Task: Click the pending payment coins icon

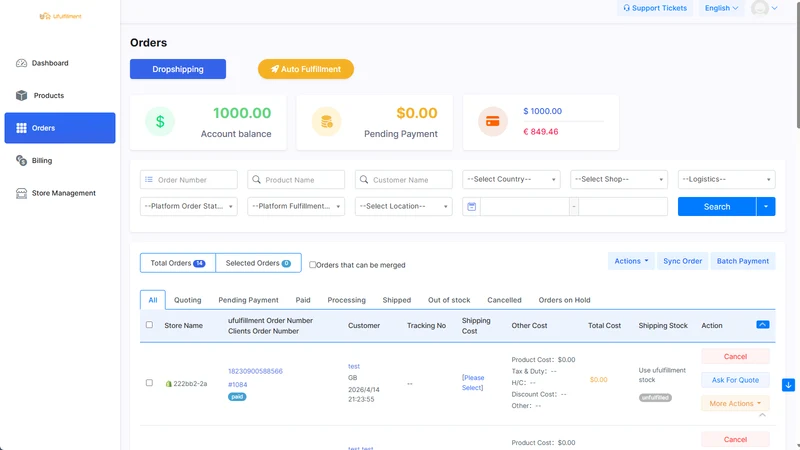Action: tap(327, 121)
